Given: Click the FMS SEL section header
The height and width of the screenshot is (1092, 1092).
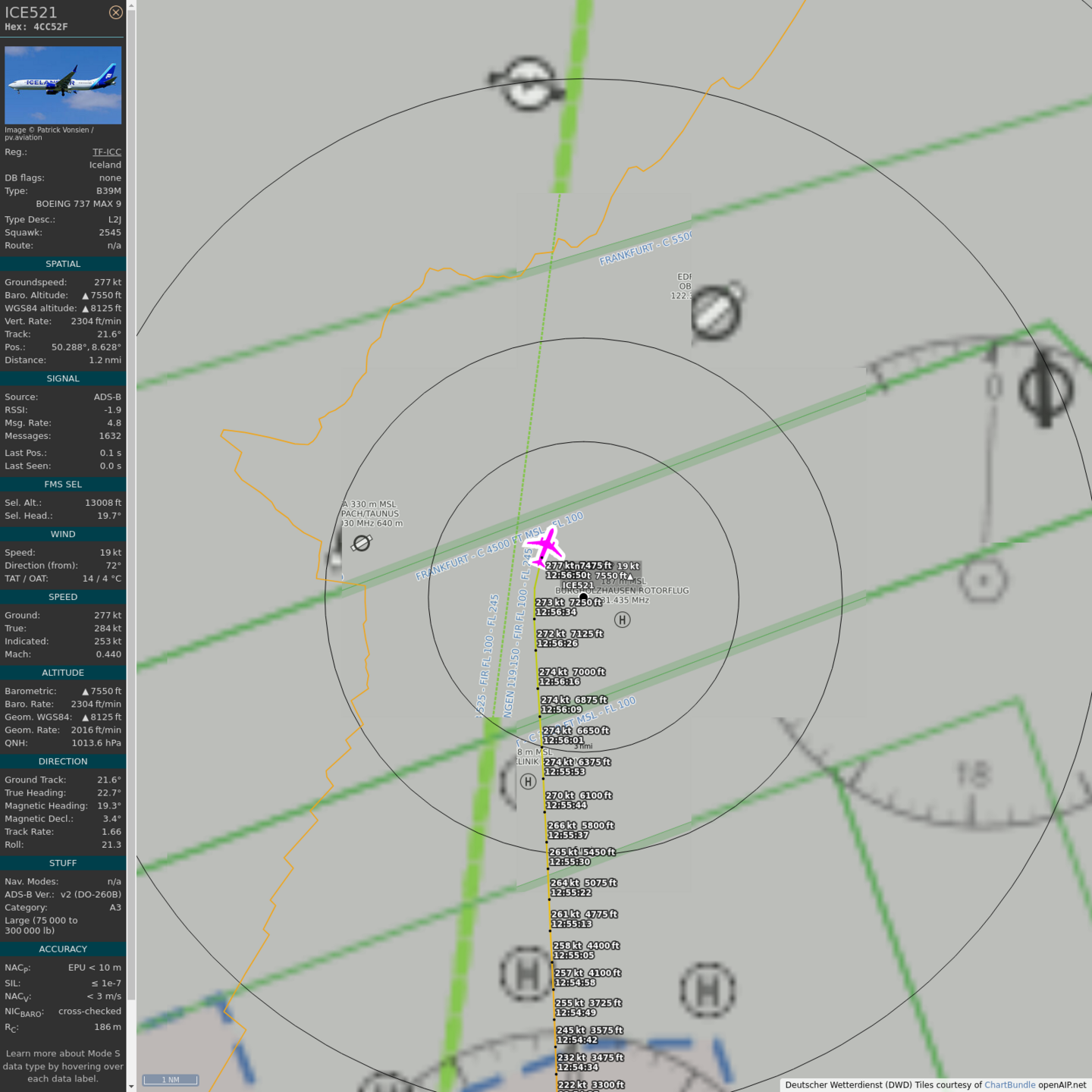Looking at the screenshot, I should pyautogui.click(x=63, y=484).
